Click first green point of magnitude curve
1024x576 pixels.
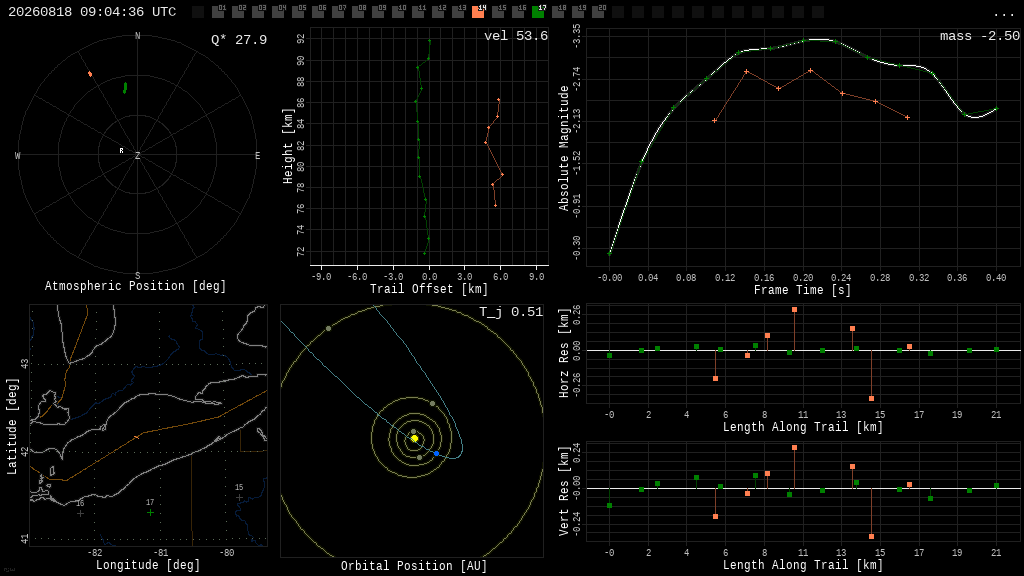(x=609, y=253)
